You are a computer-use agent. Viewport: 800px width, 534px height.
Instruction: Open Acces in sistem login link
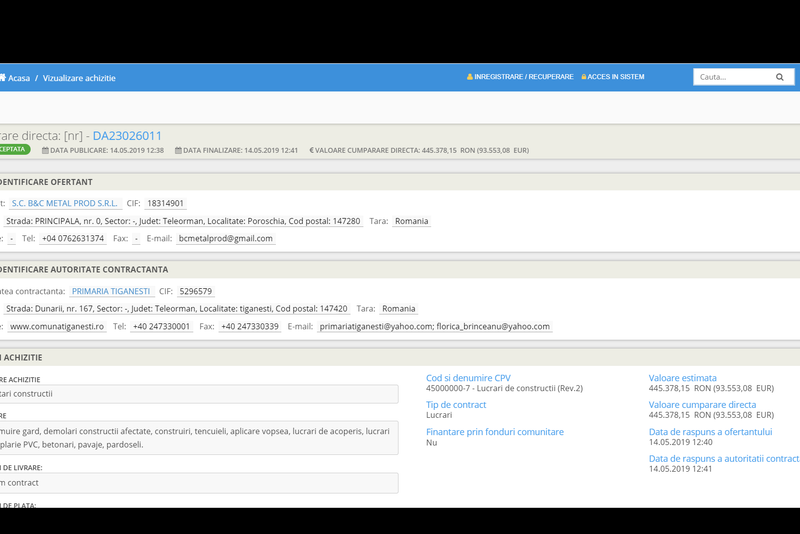tap(616, 77)
